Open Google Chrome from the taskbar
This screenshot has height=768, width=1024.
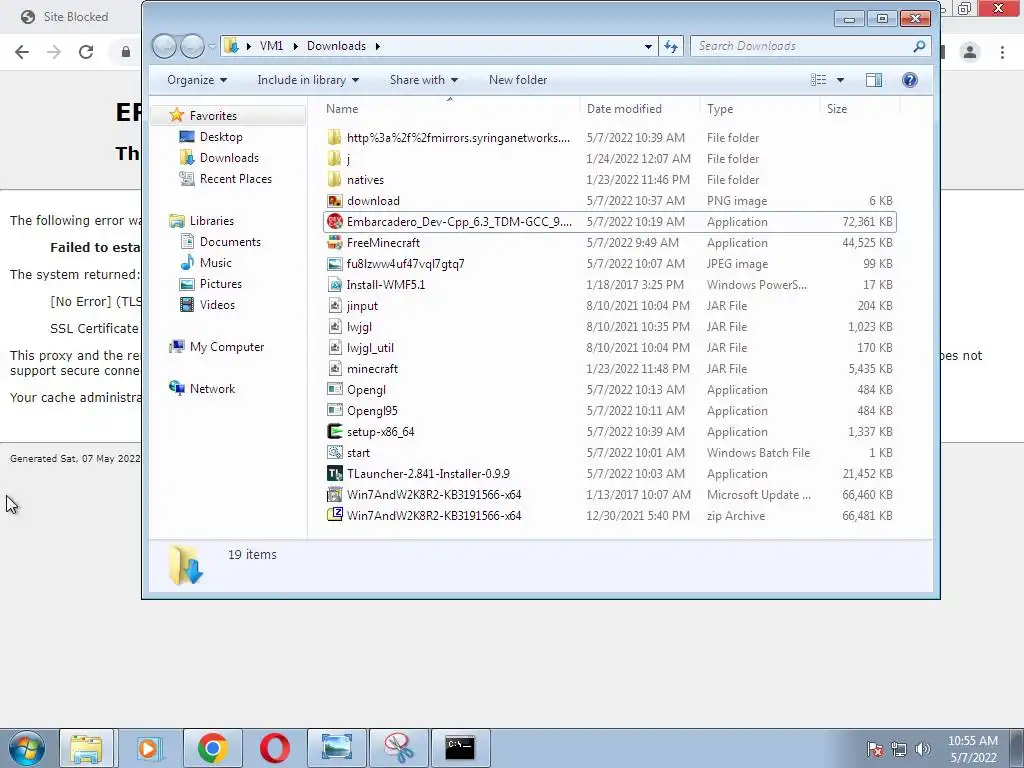point(212,748)
